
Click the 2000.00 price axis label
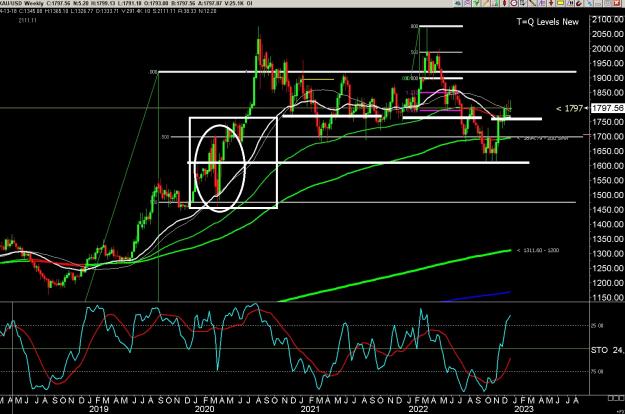tap(608, 49)
